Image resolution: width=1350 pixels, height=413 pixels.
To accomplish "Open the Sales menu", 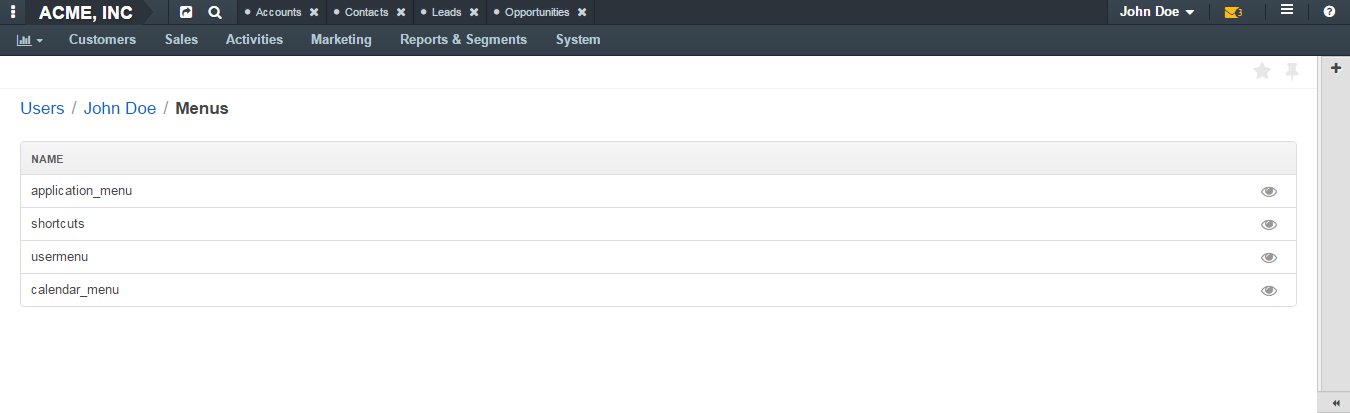I will pos(181,40).
